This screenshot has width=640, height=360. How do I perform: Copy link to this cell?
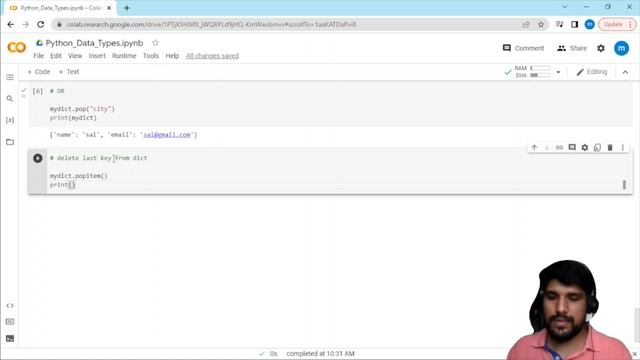click(x=560, y=147)
